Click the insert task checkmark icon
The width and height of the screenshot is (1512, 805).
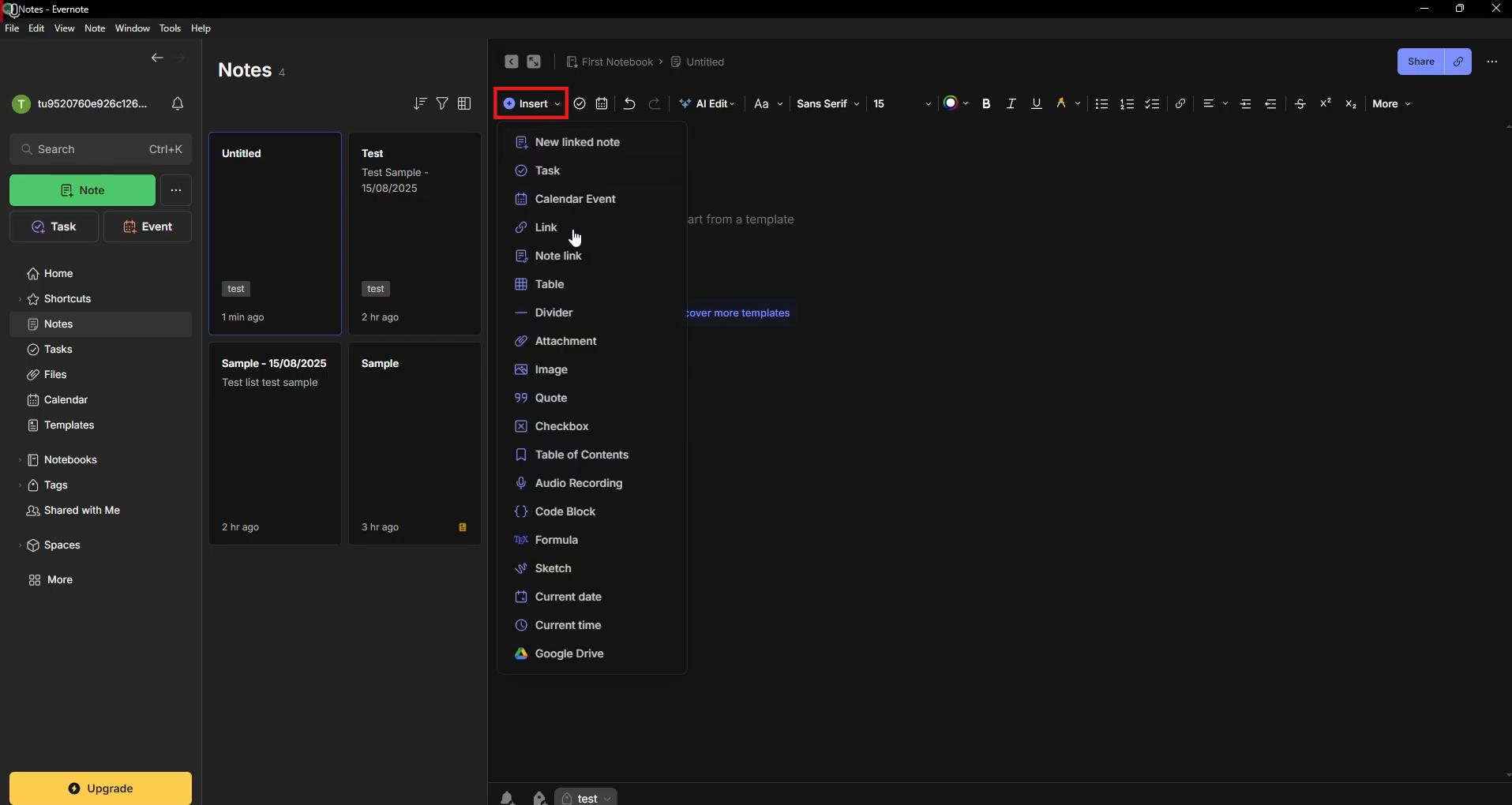(x=580, y=103)
